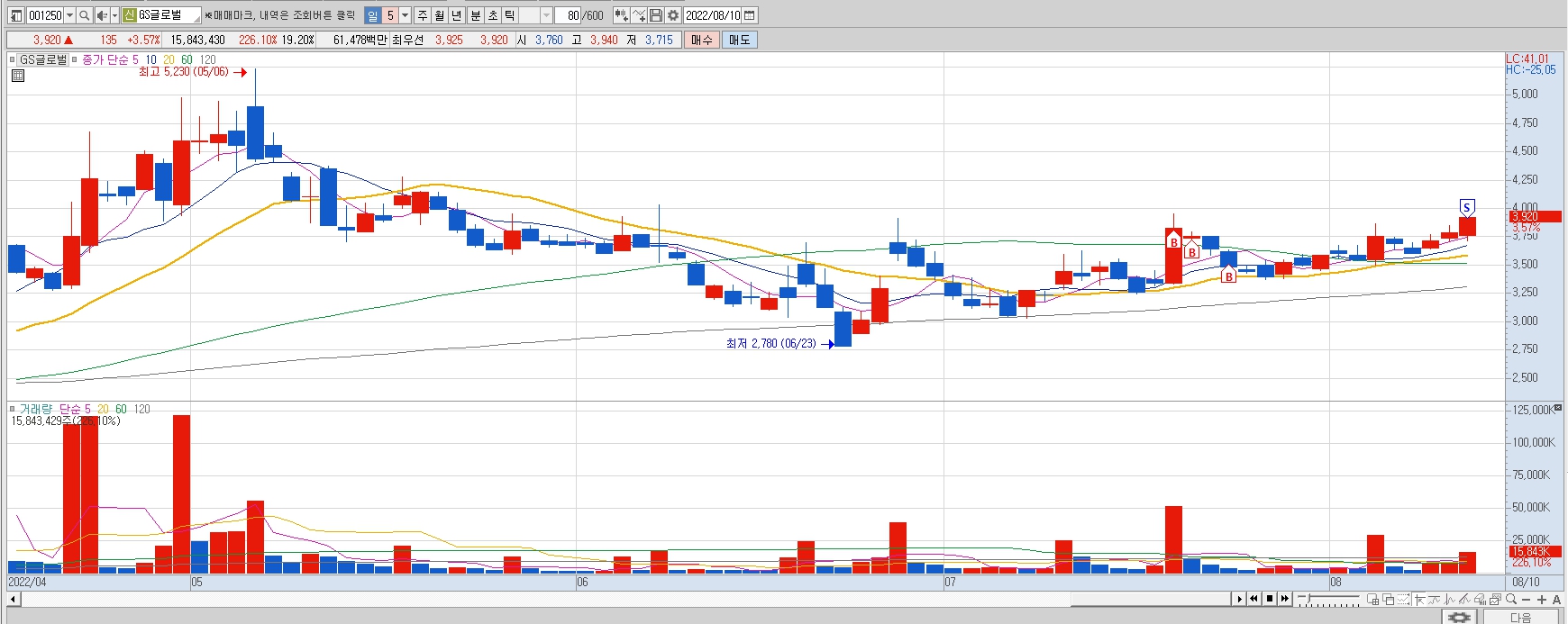Click the zoom-in plus icon
1568x624 pixels.
pos(1542,600)
